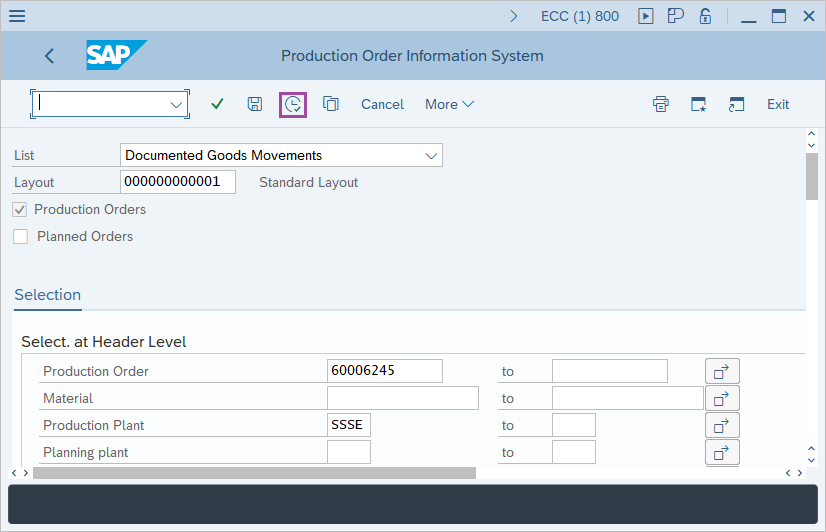Click the window shortcut icon
The width and height of the screenshot is (826, 532).
pos(736,104)
